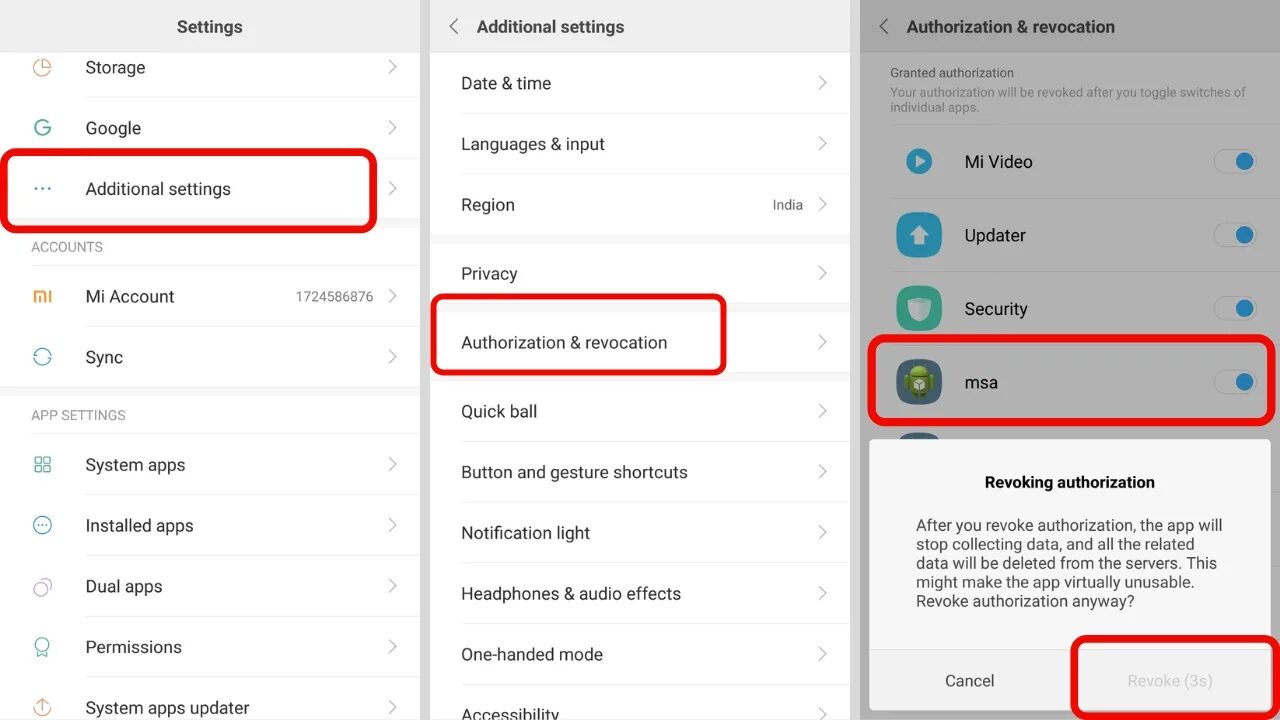Open Quick ball chevron
This screenshot has height=720, width=1280.
point(823,411)
